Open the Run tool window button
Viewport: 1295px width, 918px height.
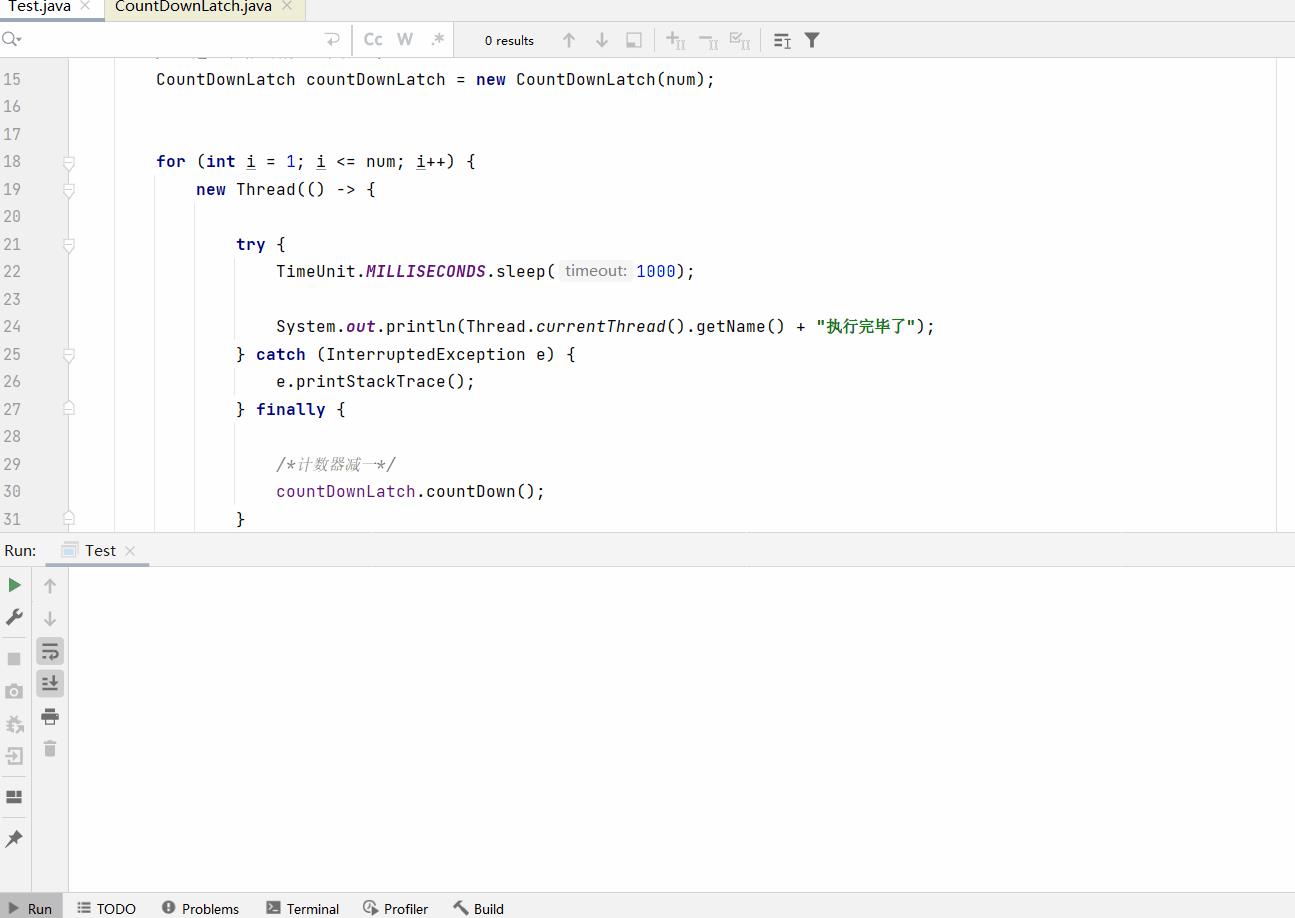pyautogui.click(x=31, y=908)
